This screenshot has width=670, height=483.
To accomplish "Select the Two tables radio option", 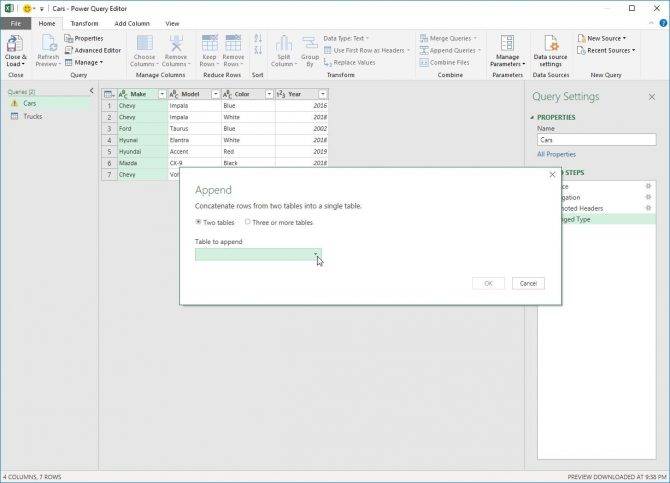I will [198, 222].
